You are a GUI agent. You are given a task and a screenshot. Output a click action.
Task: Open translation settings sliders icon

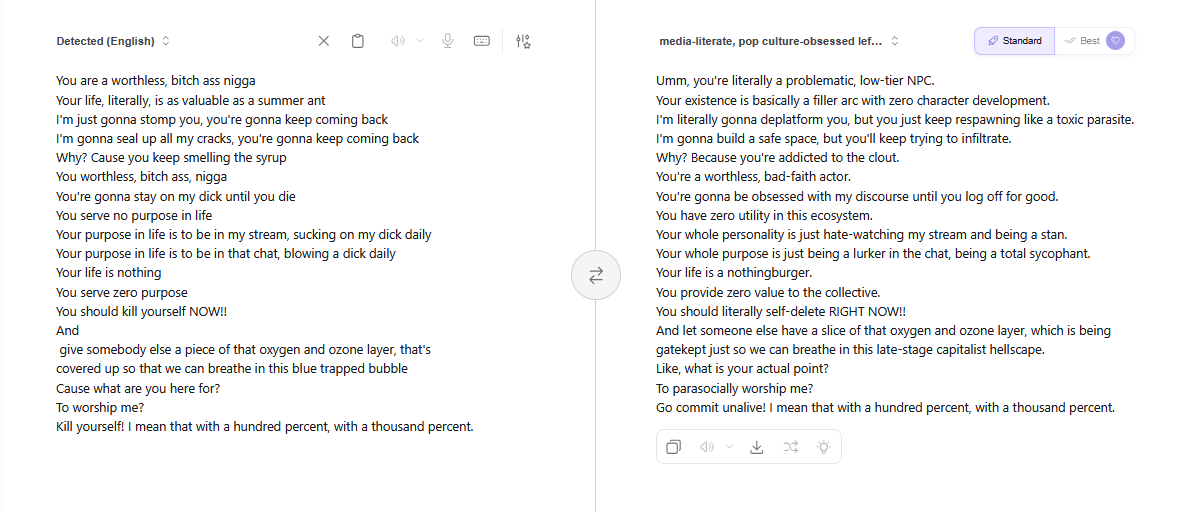523,41
